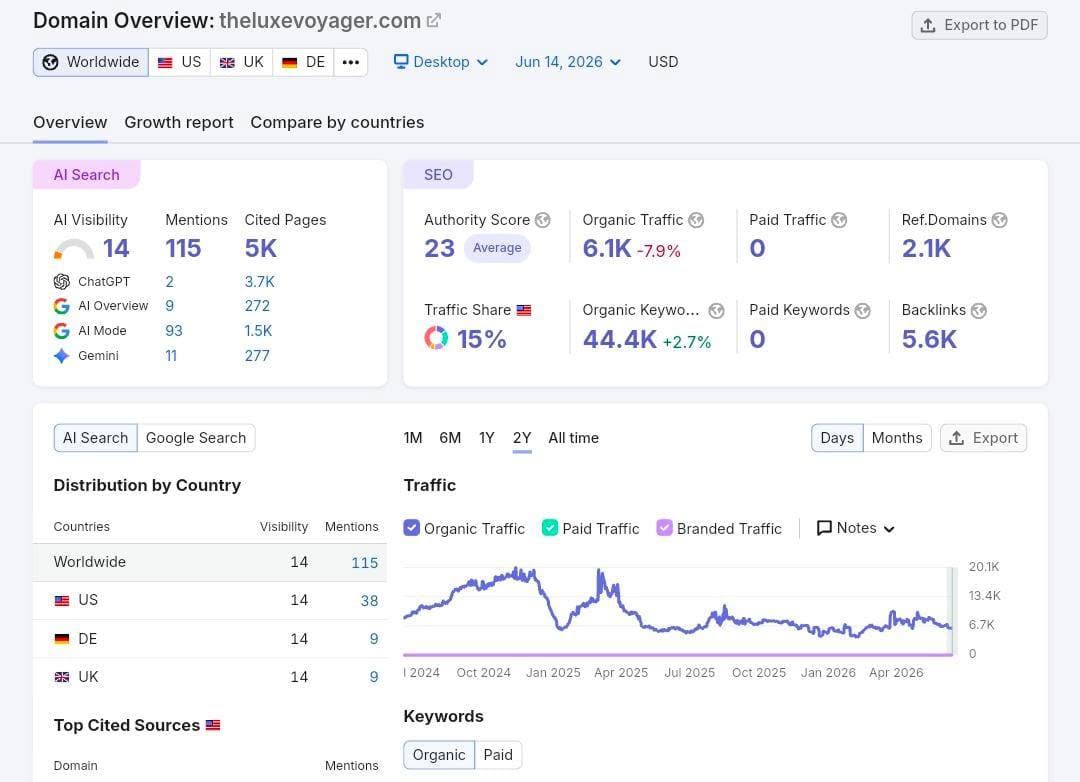
Task: Select the DE region button
Action: 303,62
